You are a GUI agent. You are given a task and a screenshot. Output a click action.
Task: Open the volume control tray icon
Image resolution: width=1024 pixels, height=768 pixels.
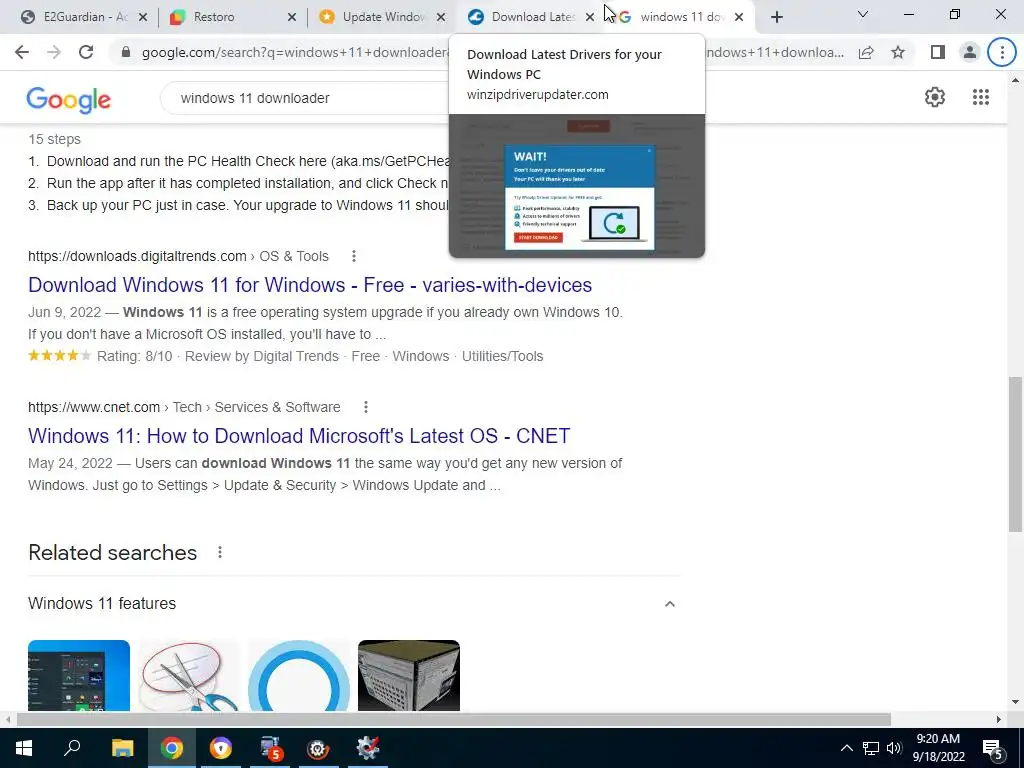point(894,748)
